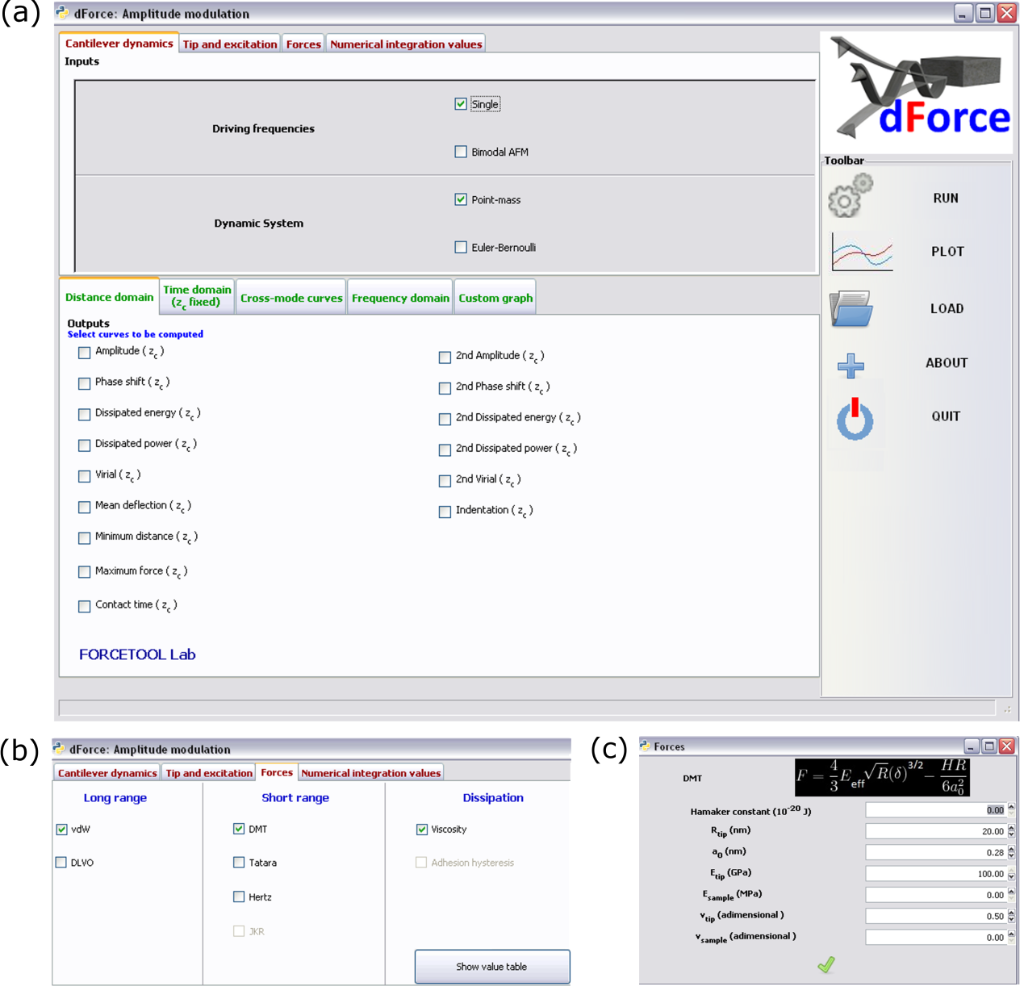
Task: Click the QUIT power icon
Action: (x=854, y=421)
